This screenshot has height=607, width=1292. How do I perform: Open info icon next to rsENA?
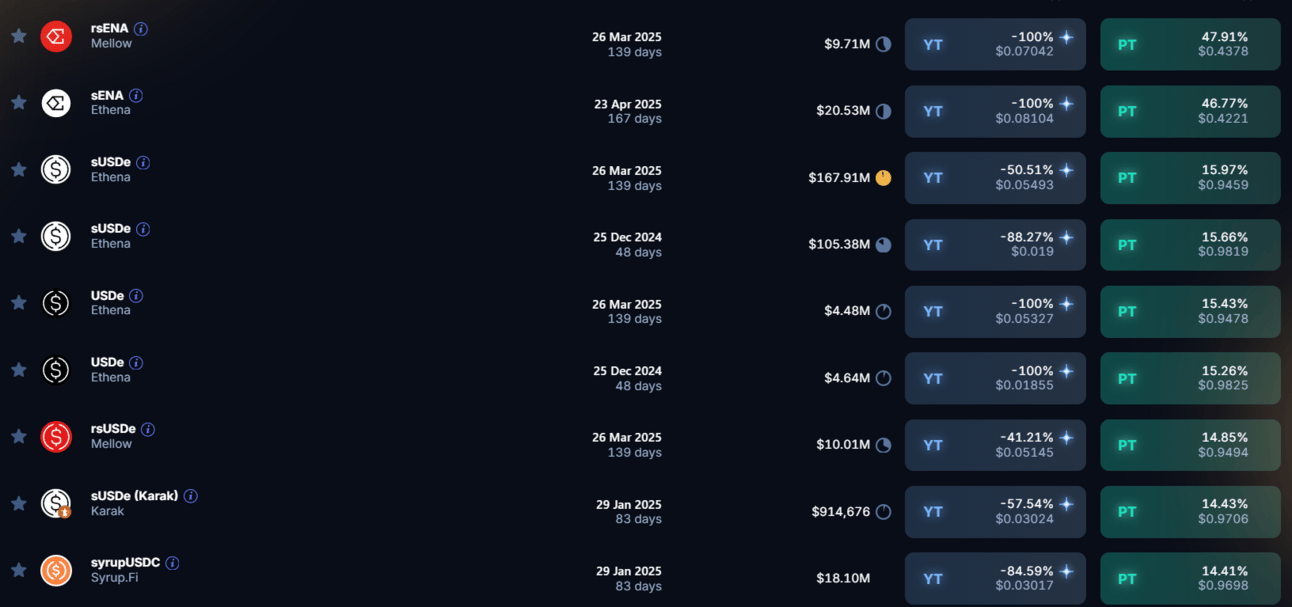[x=141, y=29]
